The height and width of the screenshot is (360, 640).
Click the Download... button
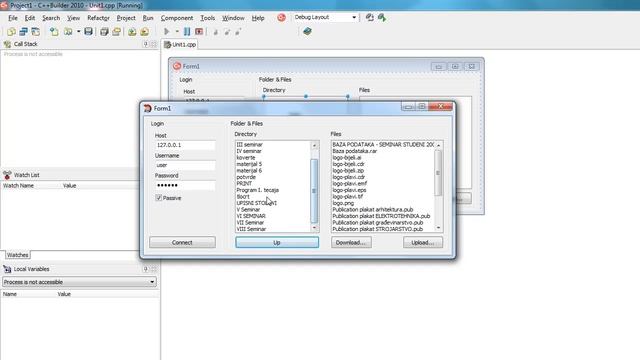(x=351, y=242)
